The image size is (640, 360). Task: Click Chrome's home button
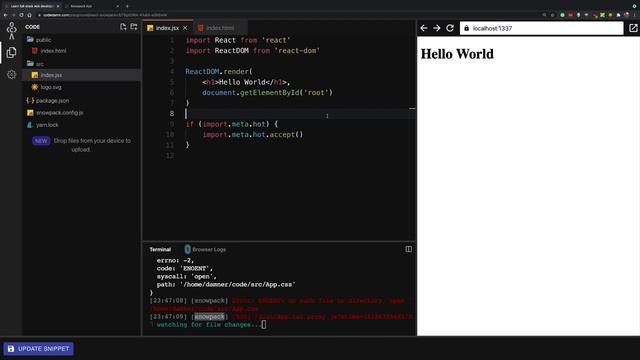[x=29, y=15]
